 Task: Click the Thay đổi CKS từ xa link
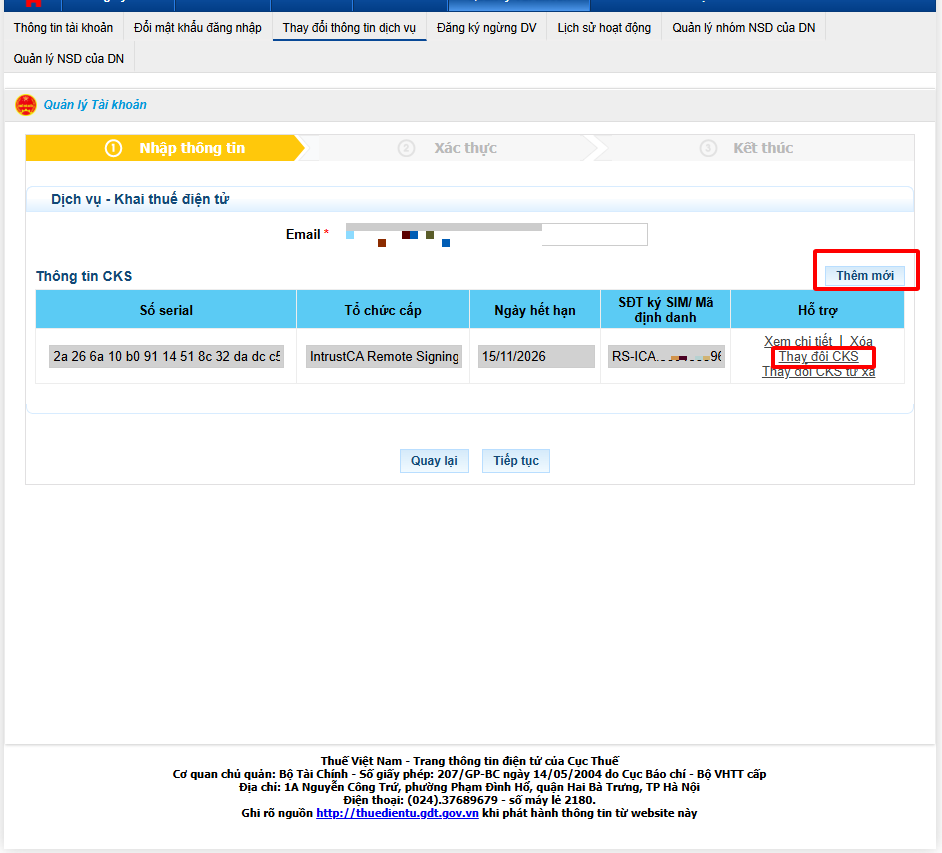(818, 373)
